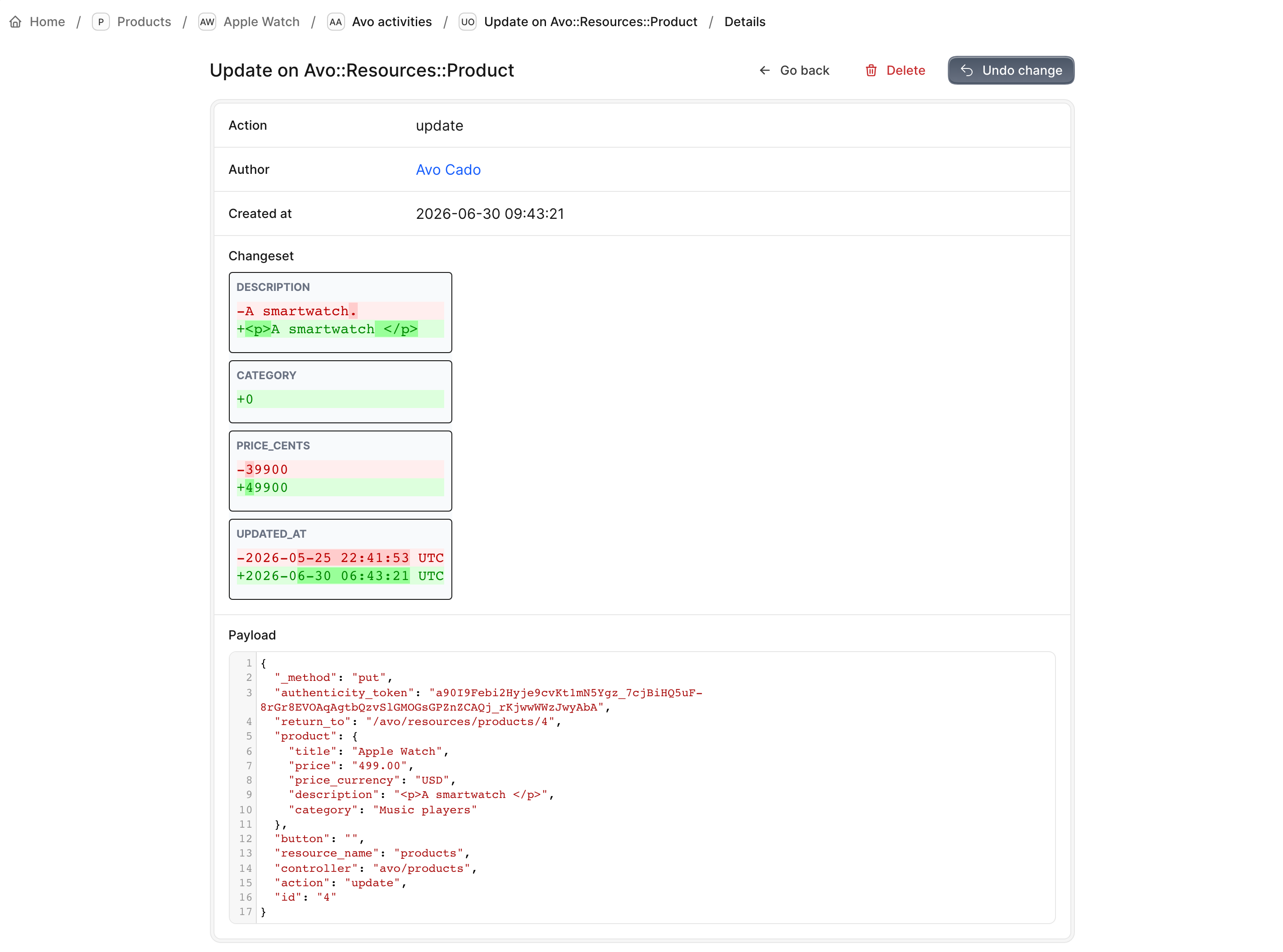
Task: Open author Avo Cado profile link
Action: pyautogui.click(x=448, y=170)
